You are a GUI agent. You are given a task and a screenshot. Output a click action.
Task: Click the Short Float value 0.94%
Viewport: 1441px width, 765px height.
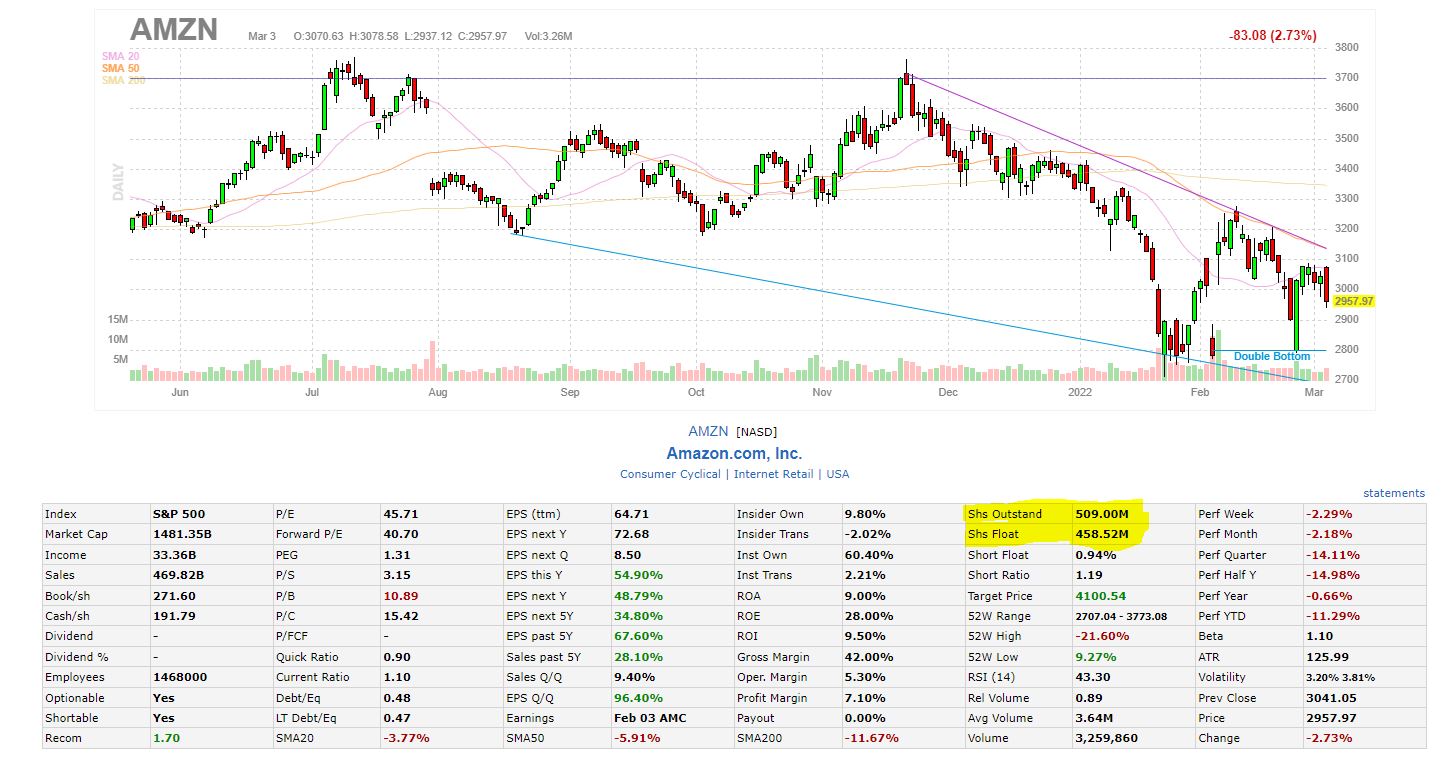(x=1095, y=555)
